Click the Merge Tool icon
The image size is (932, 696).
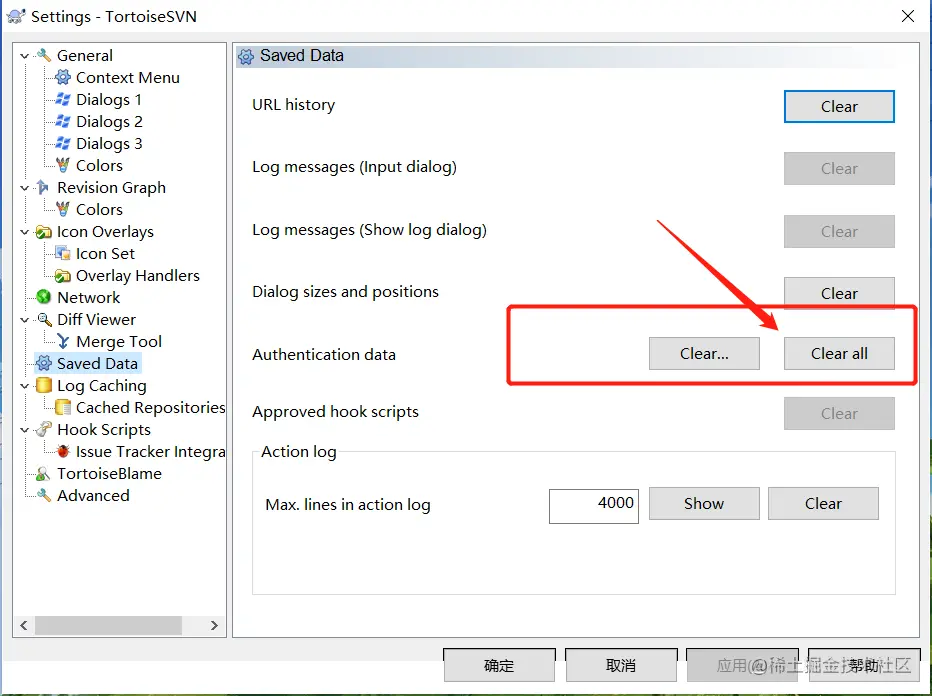click(x=63, y=341)
